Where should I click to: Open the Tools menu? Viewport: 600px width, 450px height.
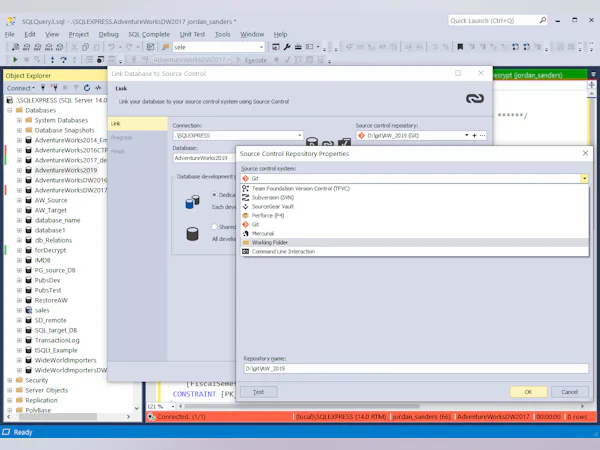[x=222, y=34]
